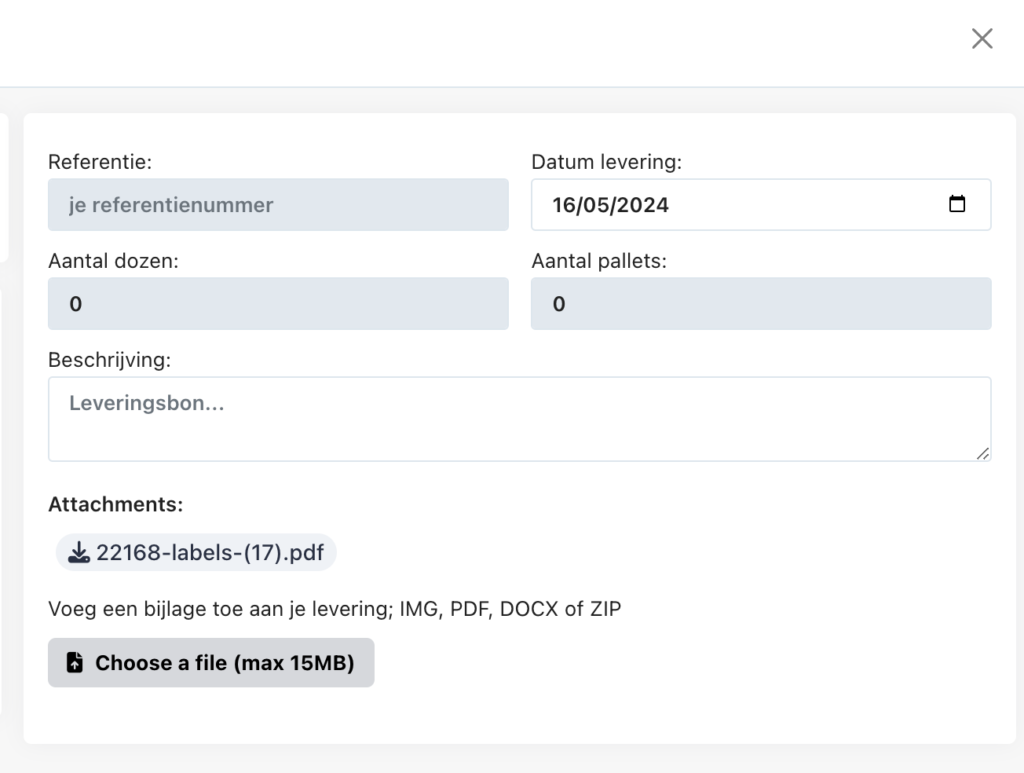Screen dimensions: 1024x773
Task: Open the calendar picker in Datum levering
Action: pyautogui.click(x=957, y=204)
